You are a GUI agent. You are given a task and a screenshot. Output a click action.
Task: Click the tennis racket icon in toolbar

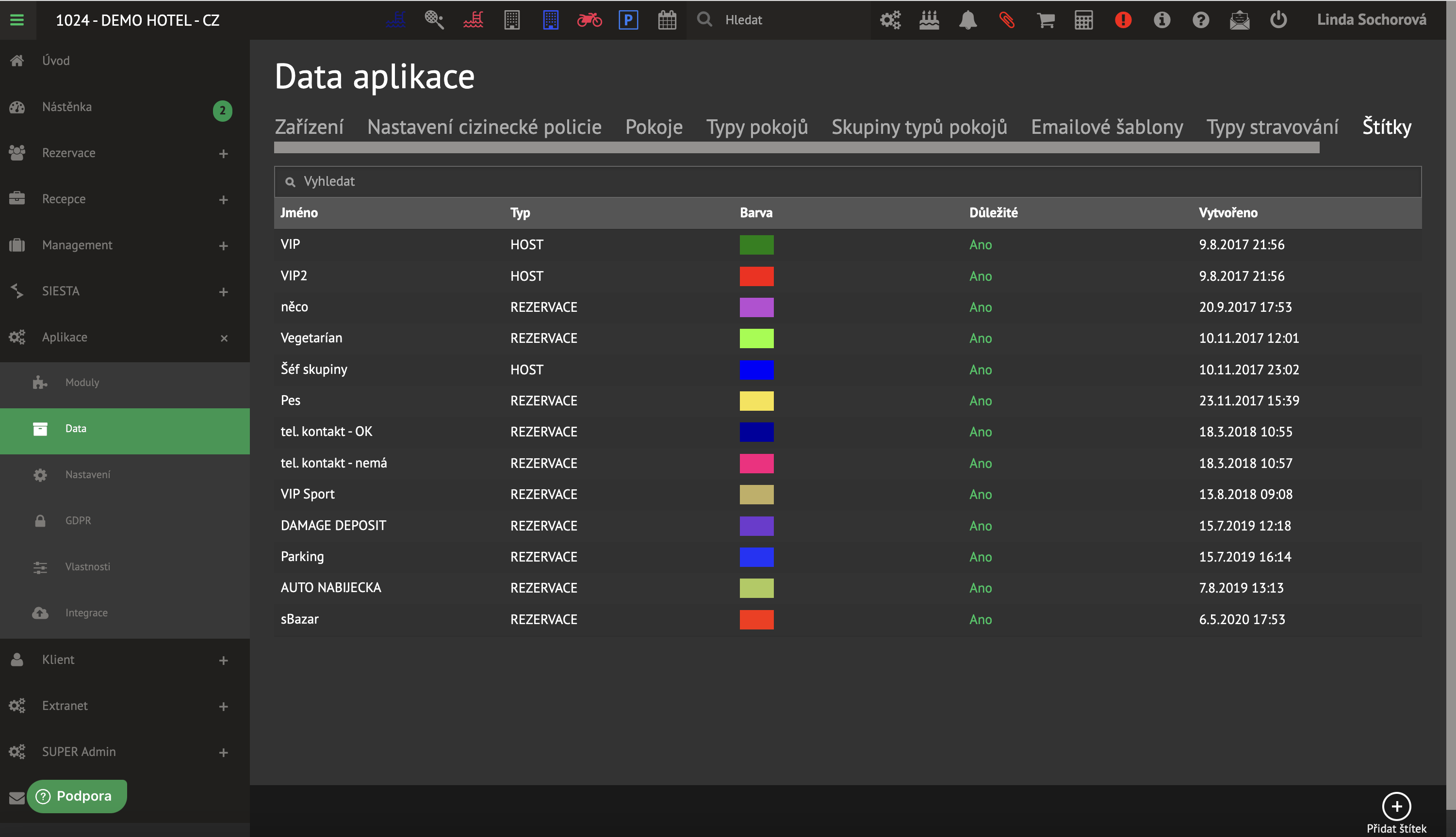pyautogui.click(x=434, y=20)
